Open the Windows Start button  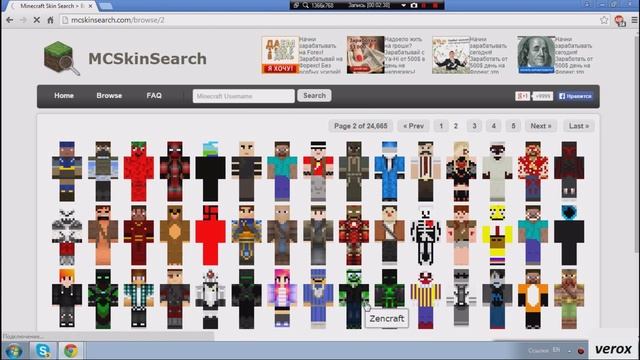click(13, 351)
